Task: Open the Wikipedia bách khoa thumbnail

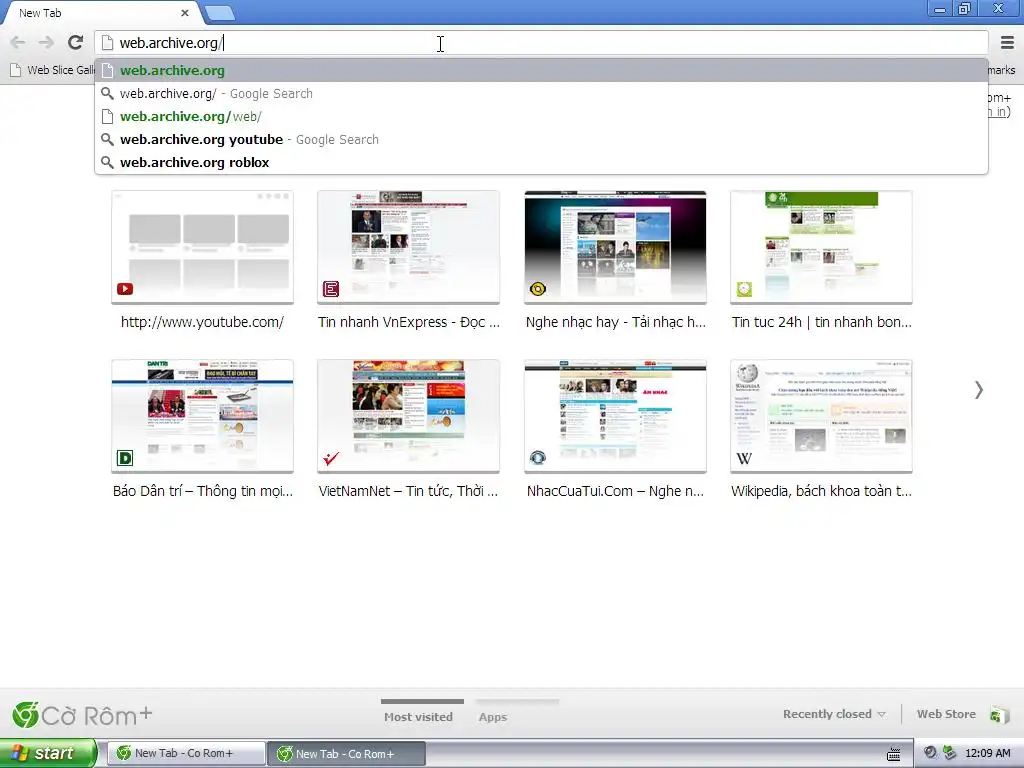Action: click(821, 416)
